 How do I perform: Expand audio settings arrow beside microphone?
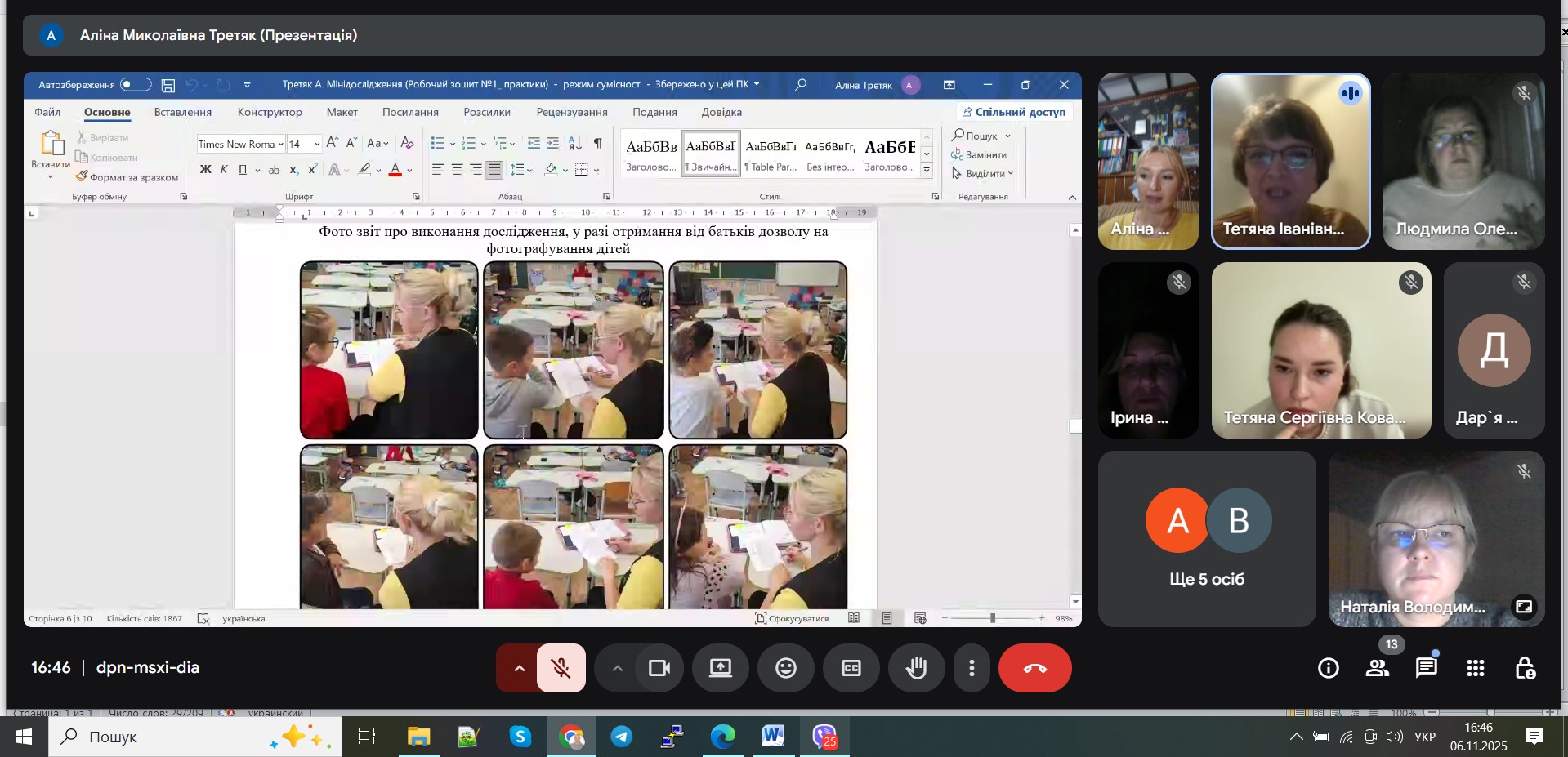(519, 668)
